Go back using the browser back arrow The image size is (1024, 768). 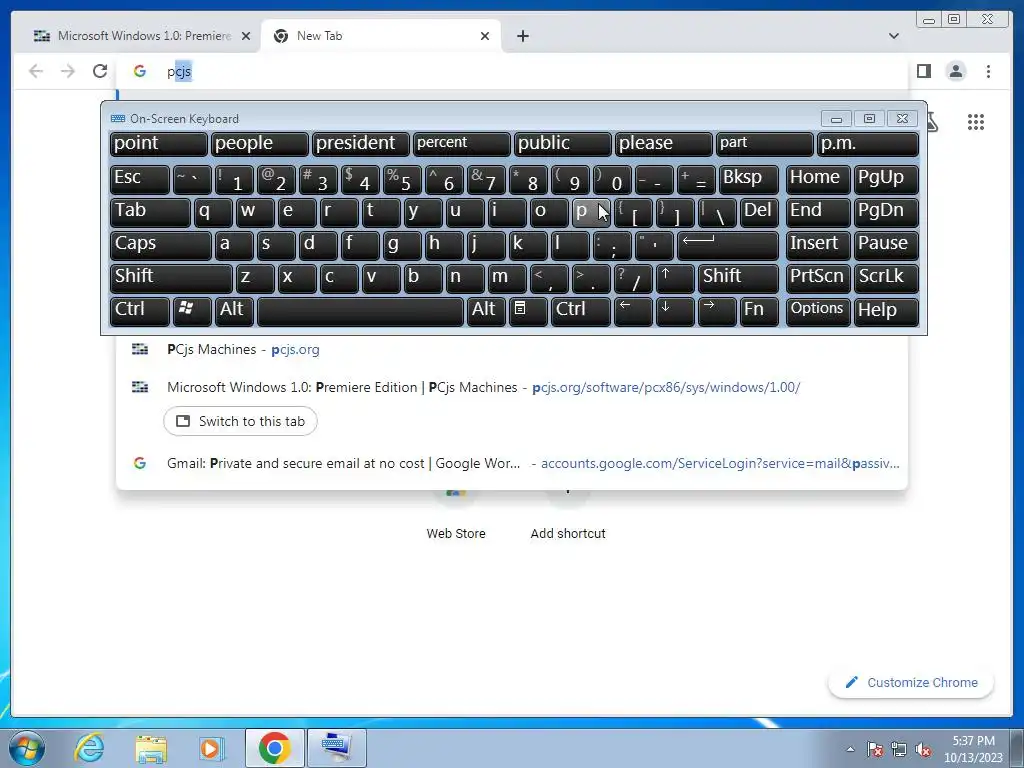pos(36,71)
